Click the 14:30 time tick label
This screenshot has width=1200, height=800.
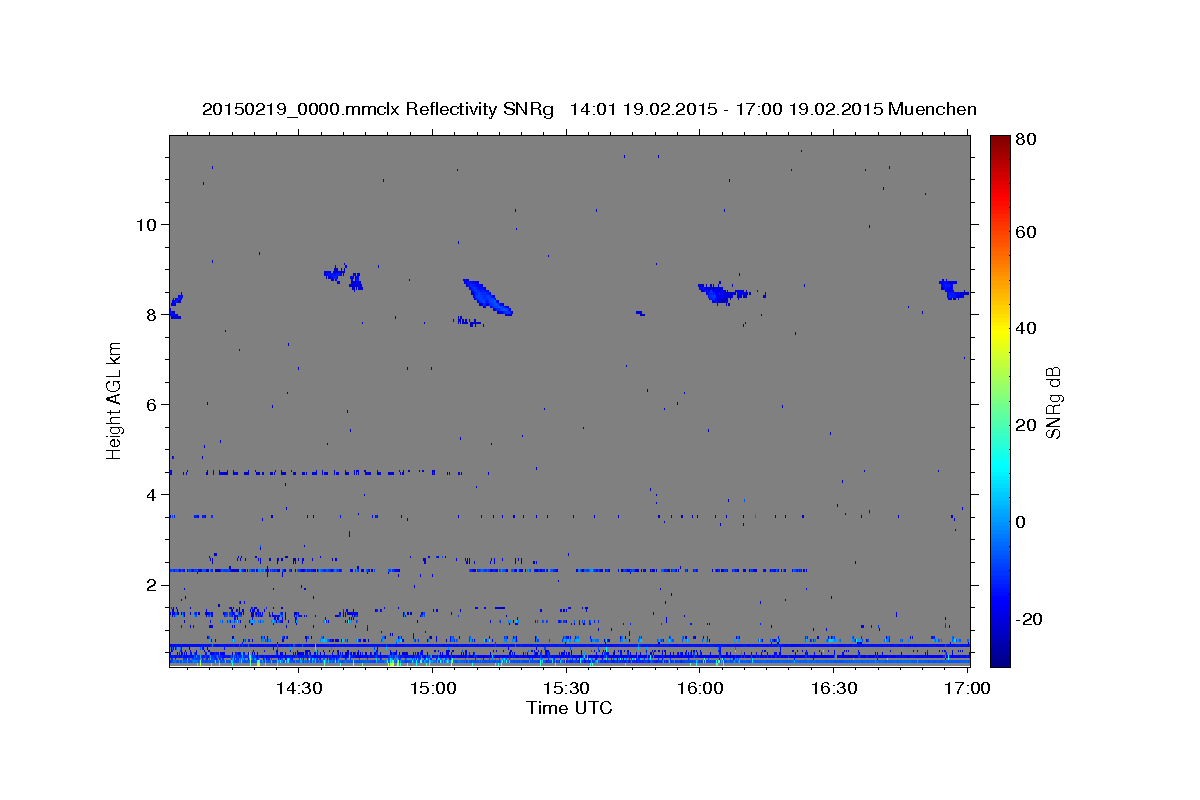point(298,688)
